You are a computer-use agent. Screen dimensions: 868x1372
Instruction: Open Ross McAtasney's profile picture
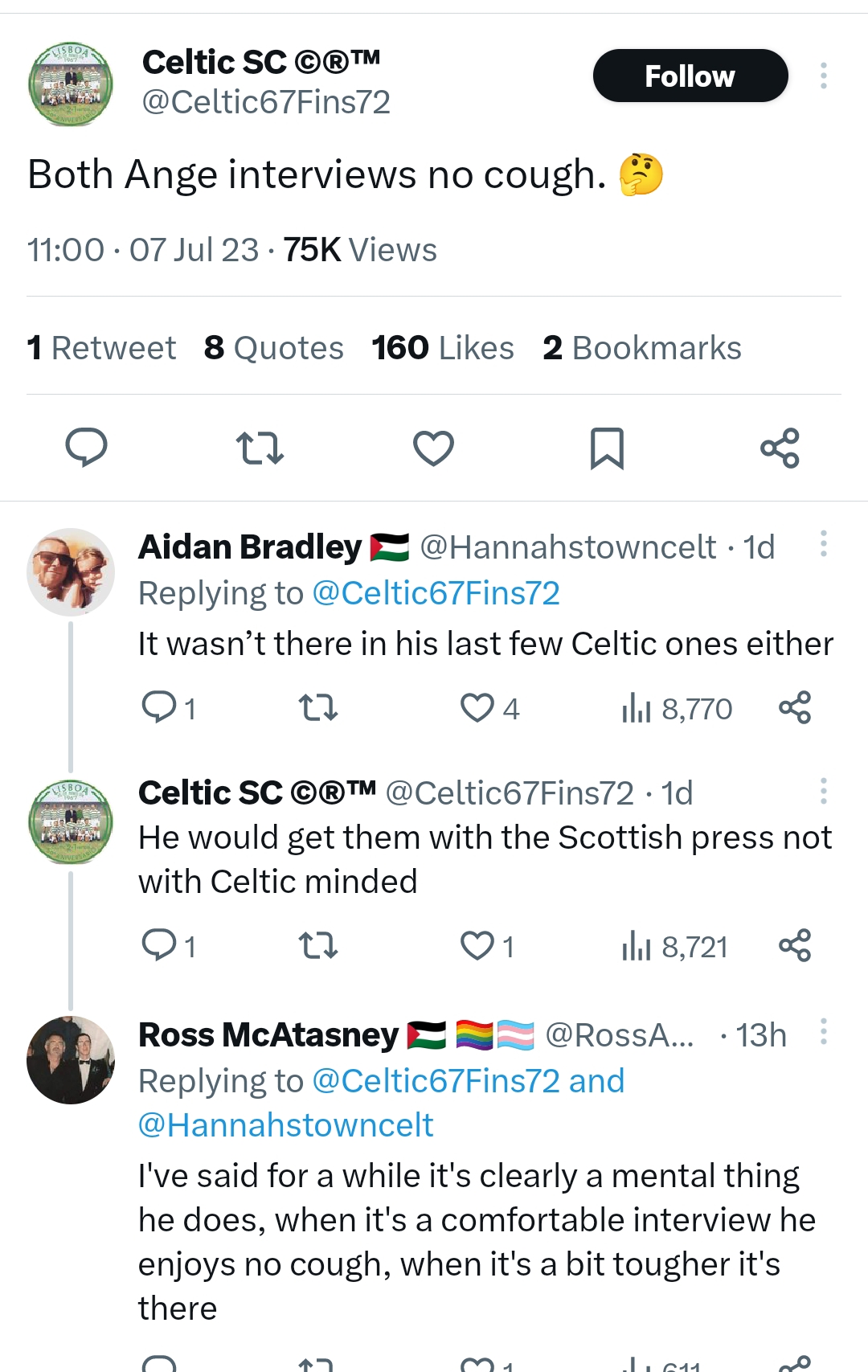point(71,1060)
